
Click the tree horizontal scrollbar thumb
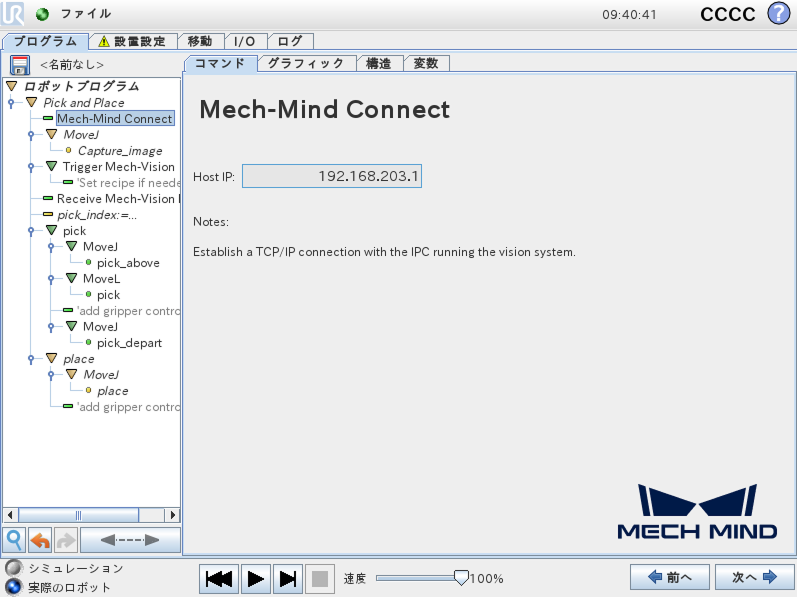coord(79,515)
